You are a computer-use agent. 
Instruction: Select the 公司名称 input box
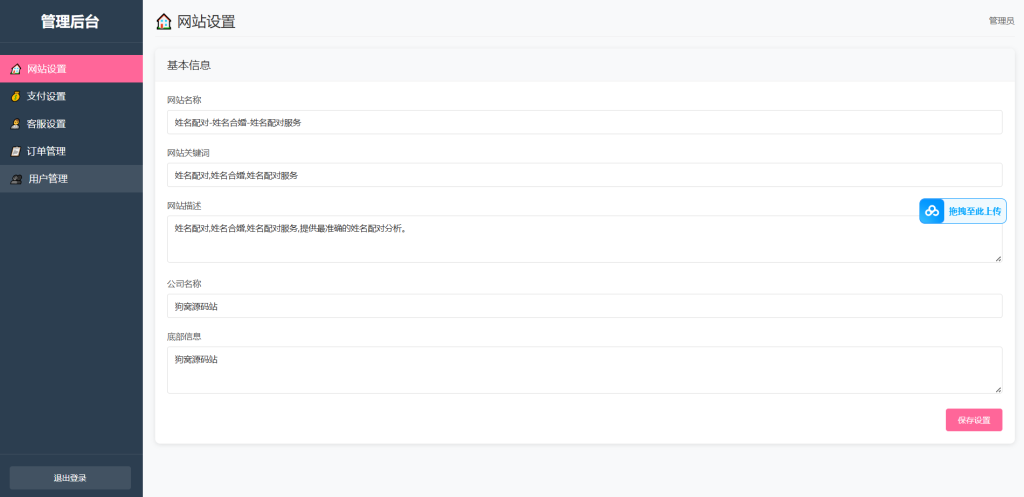(584, 306)
